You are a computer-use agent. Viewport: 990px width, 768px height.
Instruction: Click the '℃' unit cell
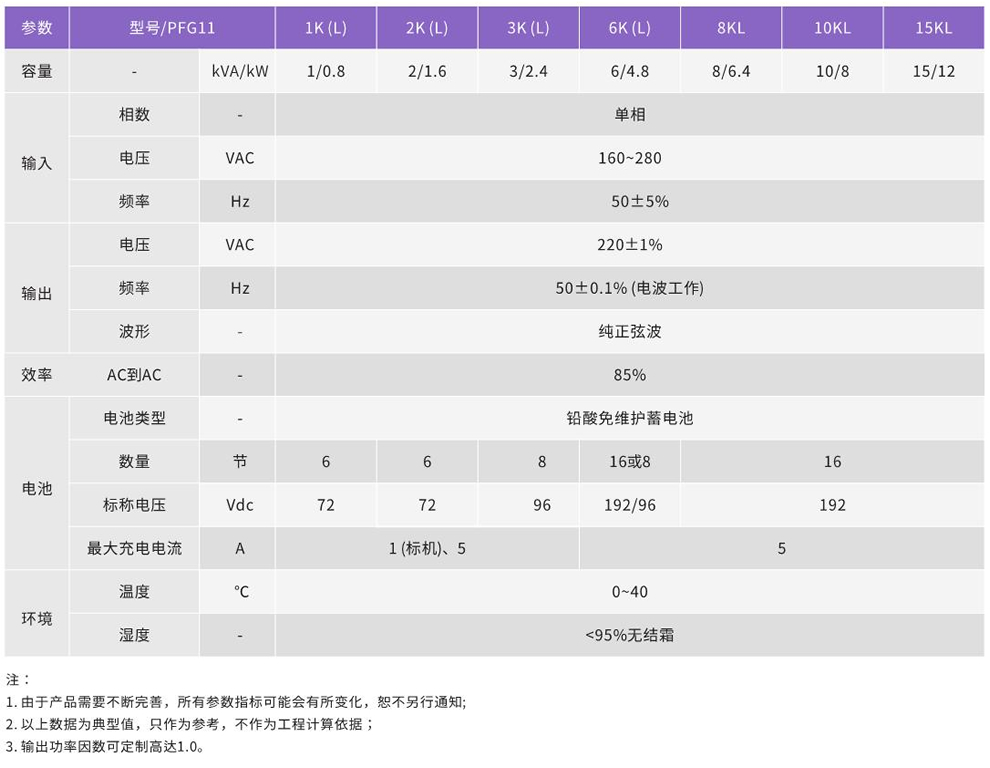[239, 592]
